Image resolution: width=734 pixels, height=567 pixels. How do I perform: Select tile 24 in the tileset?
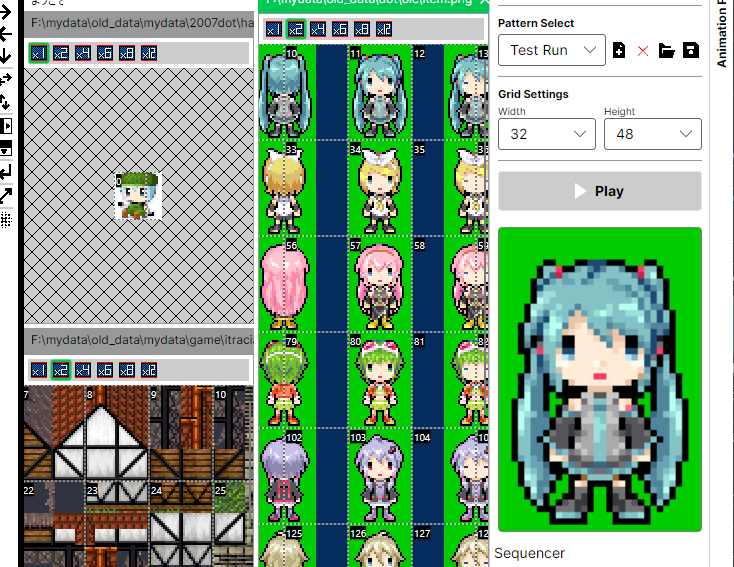coord(181,524)
